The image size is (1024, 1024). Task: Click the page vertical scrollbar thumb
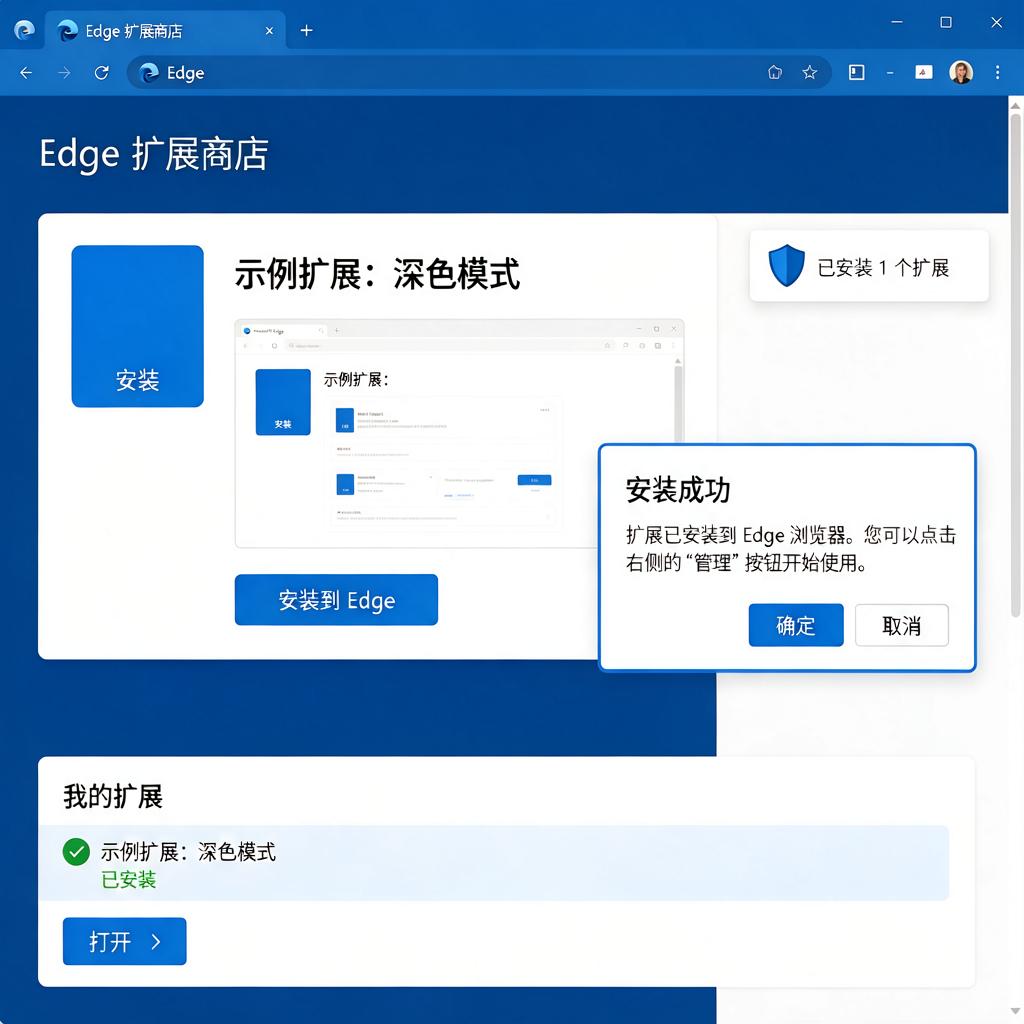coord(1016,366)
